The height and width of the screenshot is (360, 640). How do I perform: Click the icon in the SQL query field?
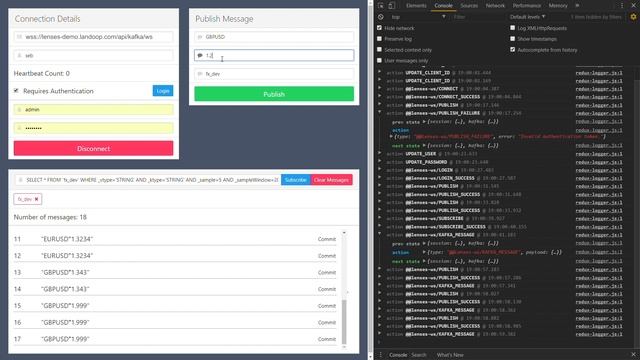pos(20,180)
